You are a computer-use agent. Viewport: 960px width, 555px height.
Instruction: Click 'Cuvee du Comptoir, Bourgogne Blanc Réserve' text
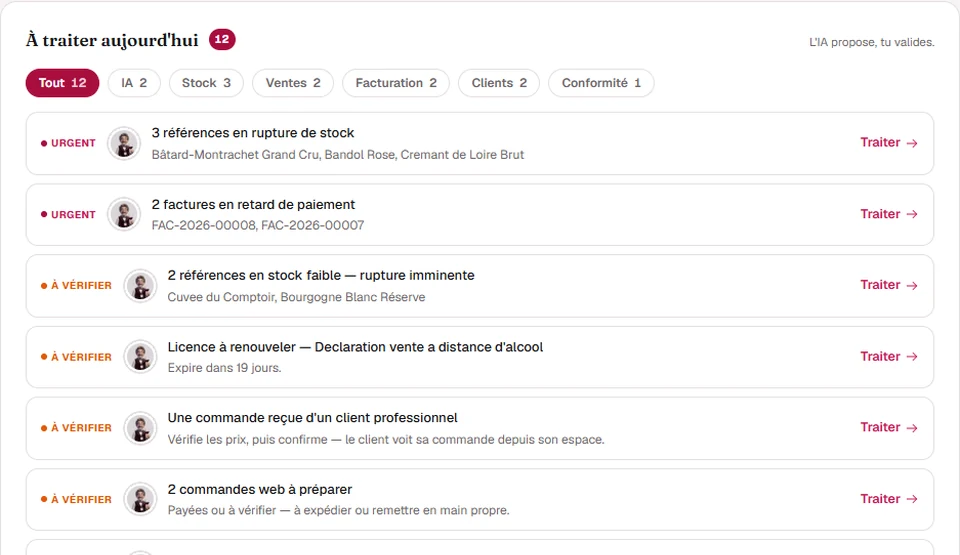(296, 297)
